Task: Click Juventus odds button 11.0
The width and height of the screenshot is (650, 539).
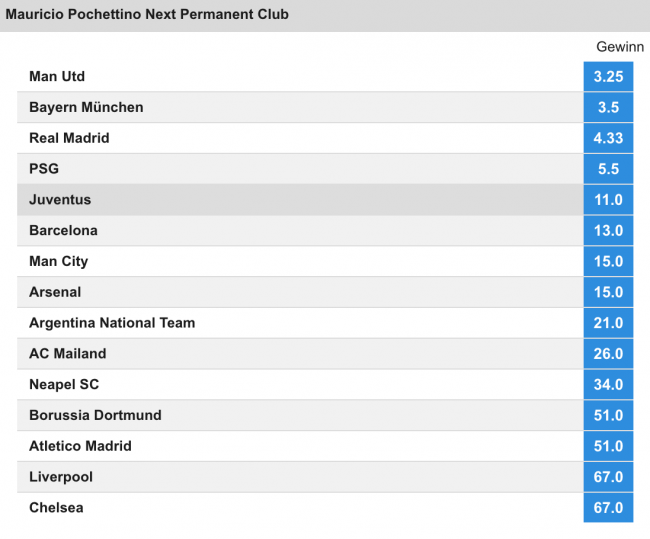Action: (607, 200)
